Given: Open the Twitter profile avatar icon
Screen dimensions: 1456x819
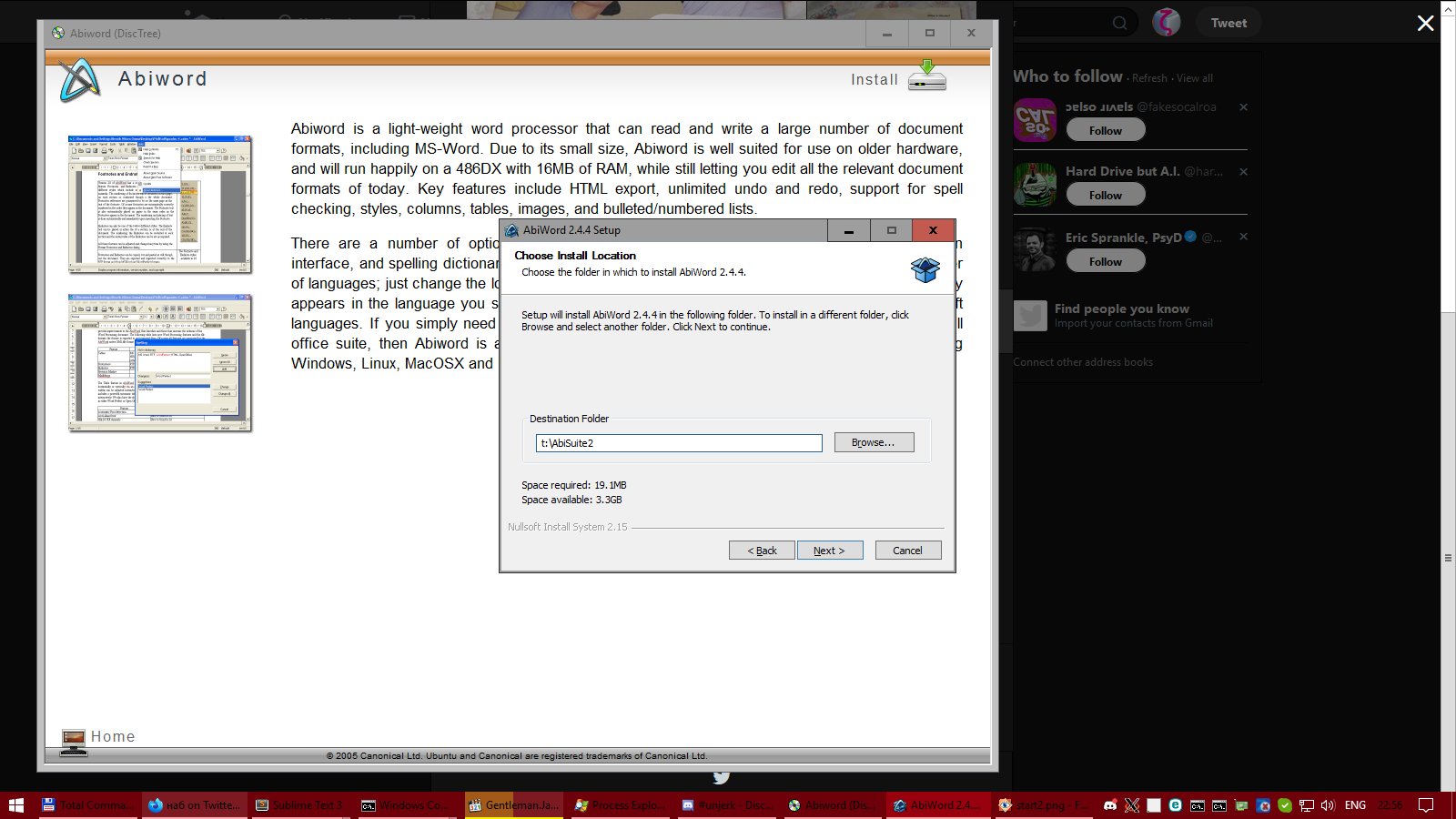Looking at the screenshot, I should pyautogui.click(x=1166, y=23).
